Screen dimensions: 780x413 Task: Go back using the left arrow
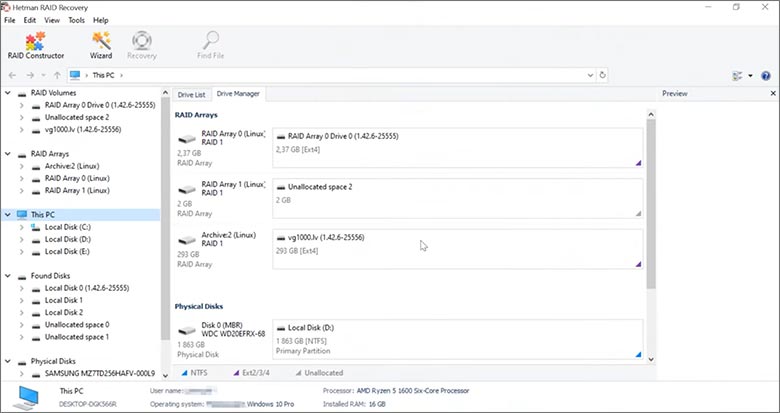[x=12, y=75]
